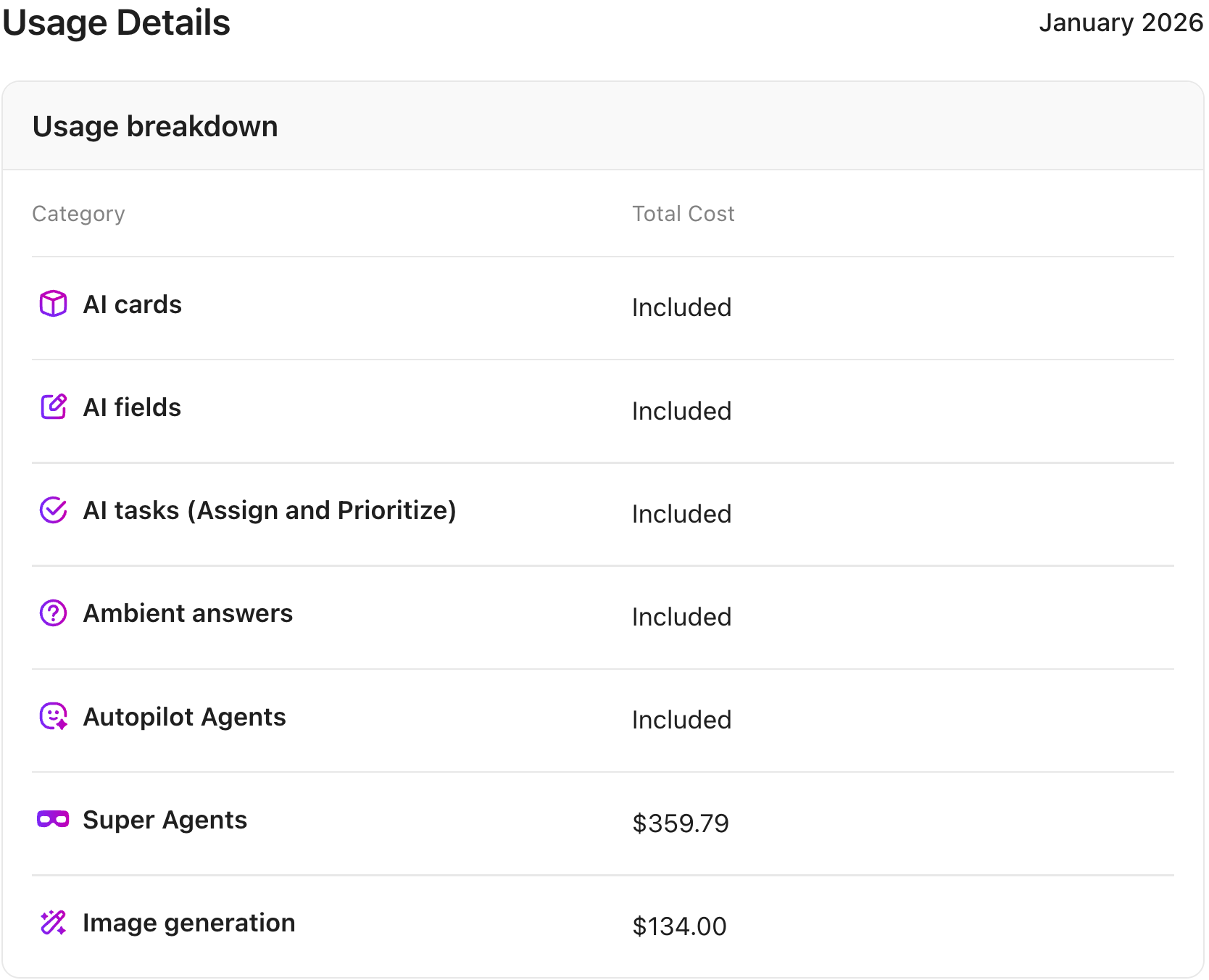Viewport: 1209px width, 980px height.
Task: Click the AI tasks checkmark icon
Action: coord(52,510)
